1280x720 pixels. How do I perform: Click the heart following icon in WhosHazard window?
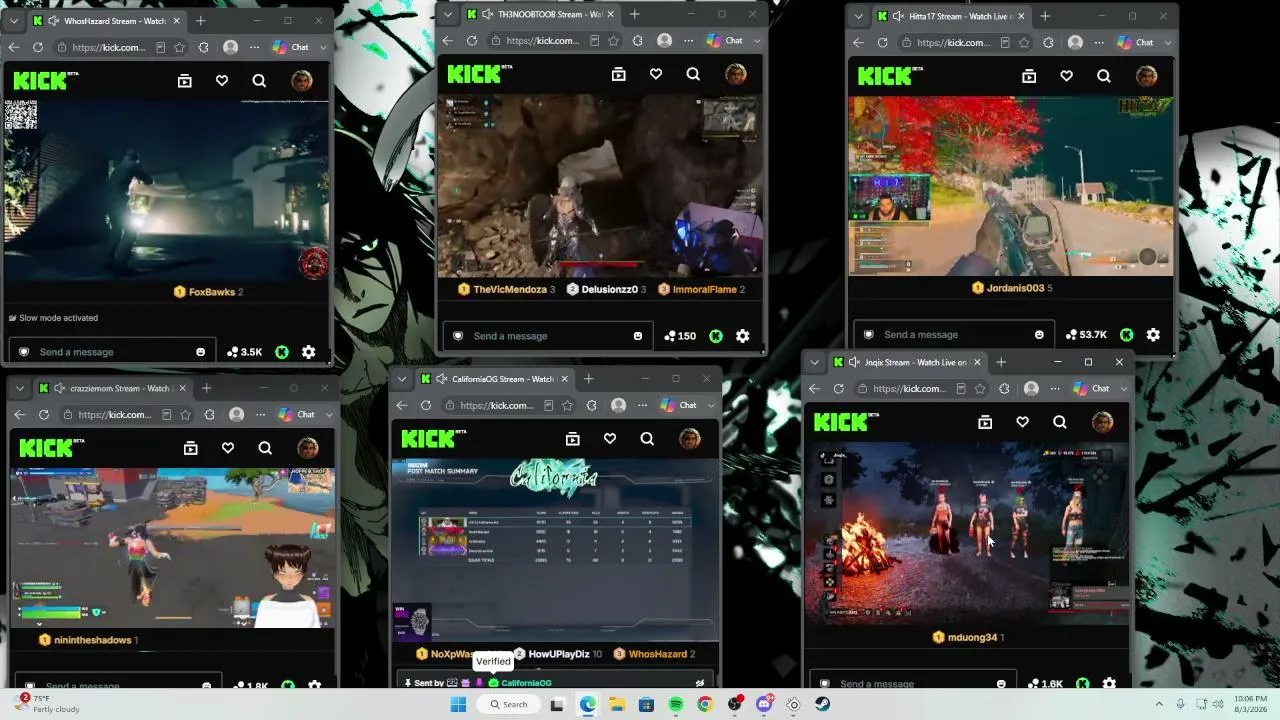(x=222, y=81)
